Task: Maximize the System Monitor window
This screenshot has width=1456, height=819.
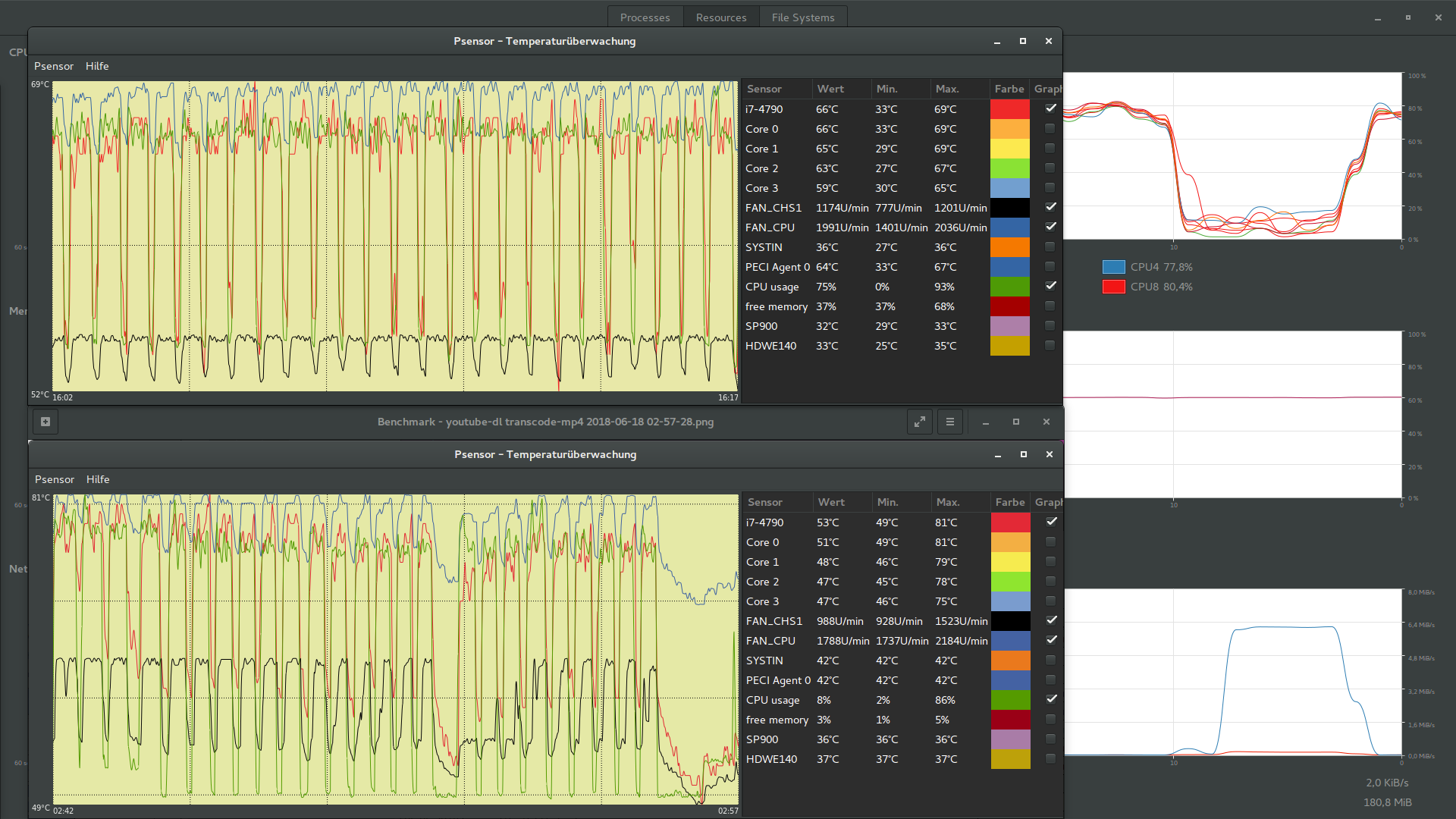Action: (1407, 17)
